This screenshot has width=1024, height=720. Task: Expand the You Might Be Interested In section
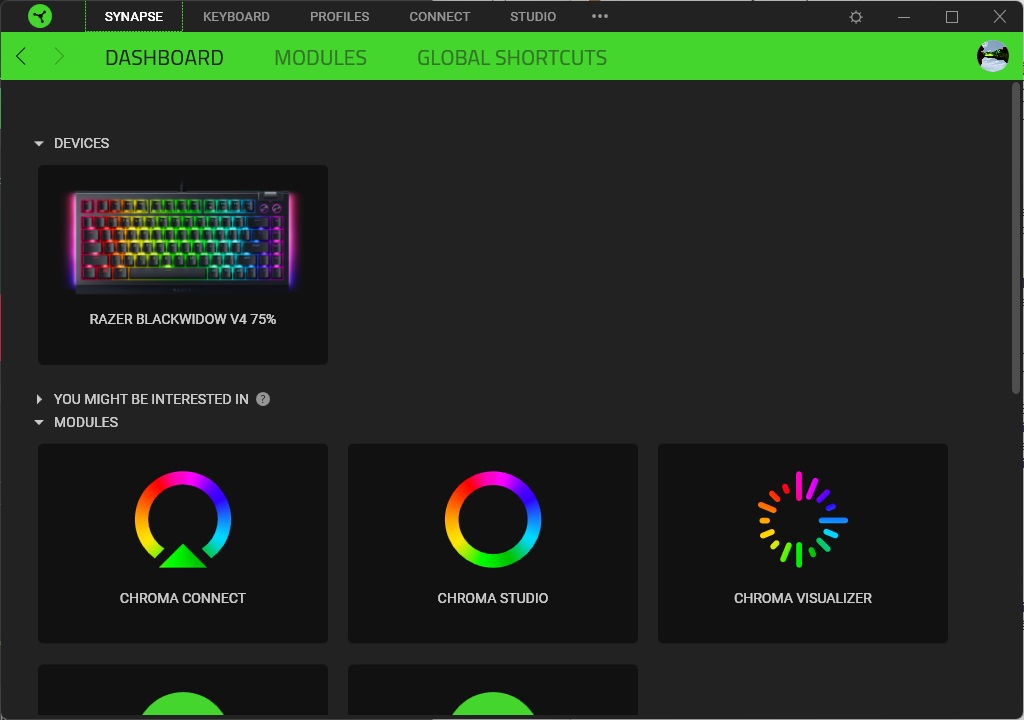coord(39,399)
